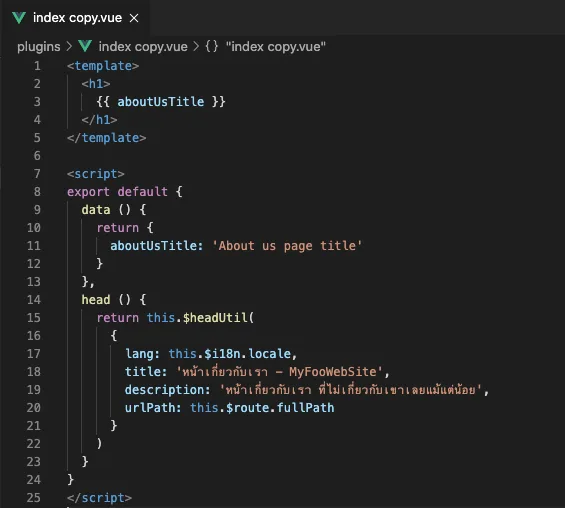Click the Vue icon in the breadcrumb

pyautogui.click(x=85, y=46)
